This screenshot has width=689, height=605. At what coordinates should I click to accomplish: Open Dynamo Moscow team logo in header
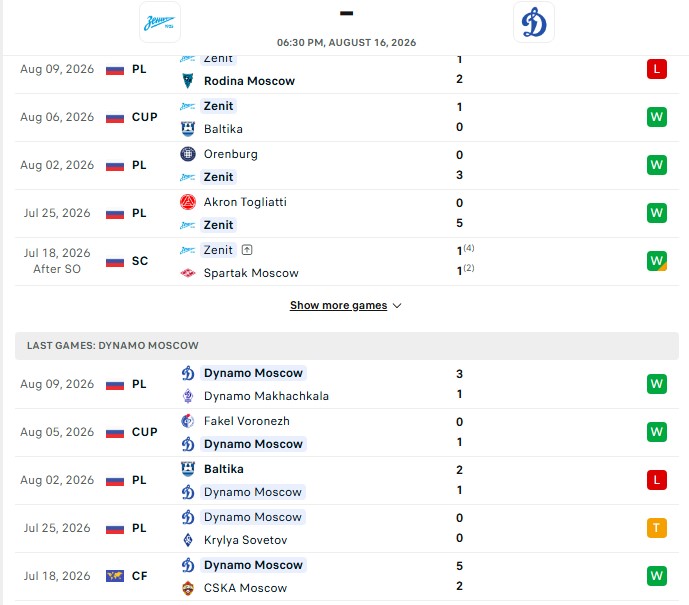click(533, 22)
